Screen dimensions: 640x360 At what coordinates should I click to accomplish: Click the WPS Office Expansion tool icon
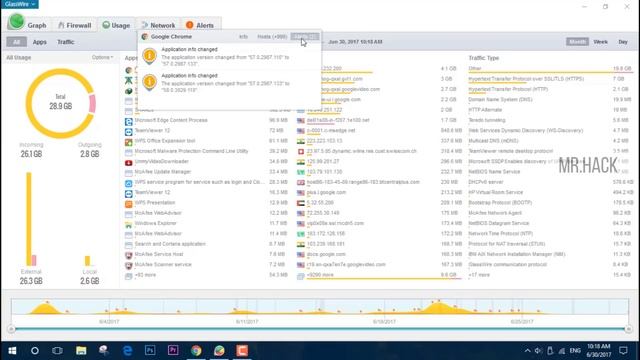[129, 142]
